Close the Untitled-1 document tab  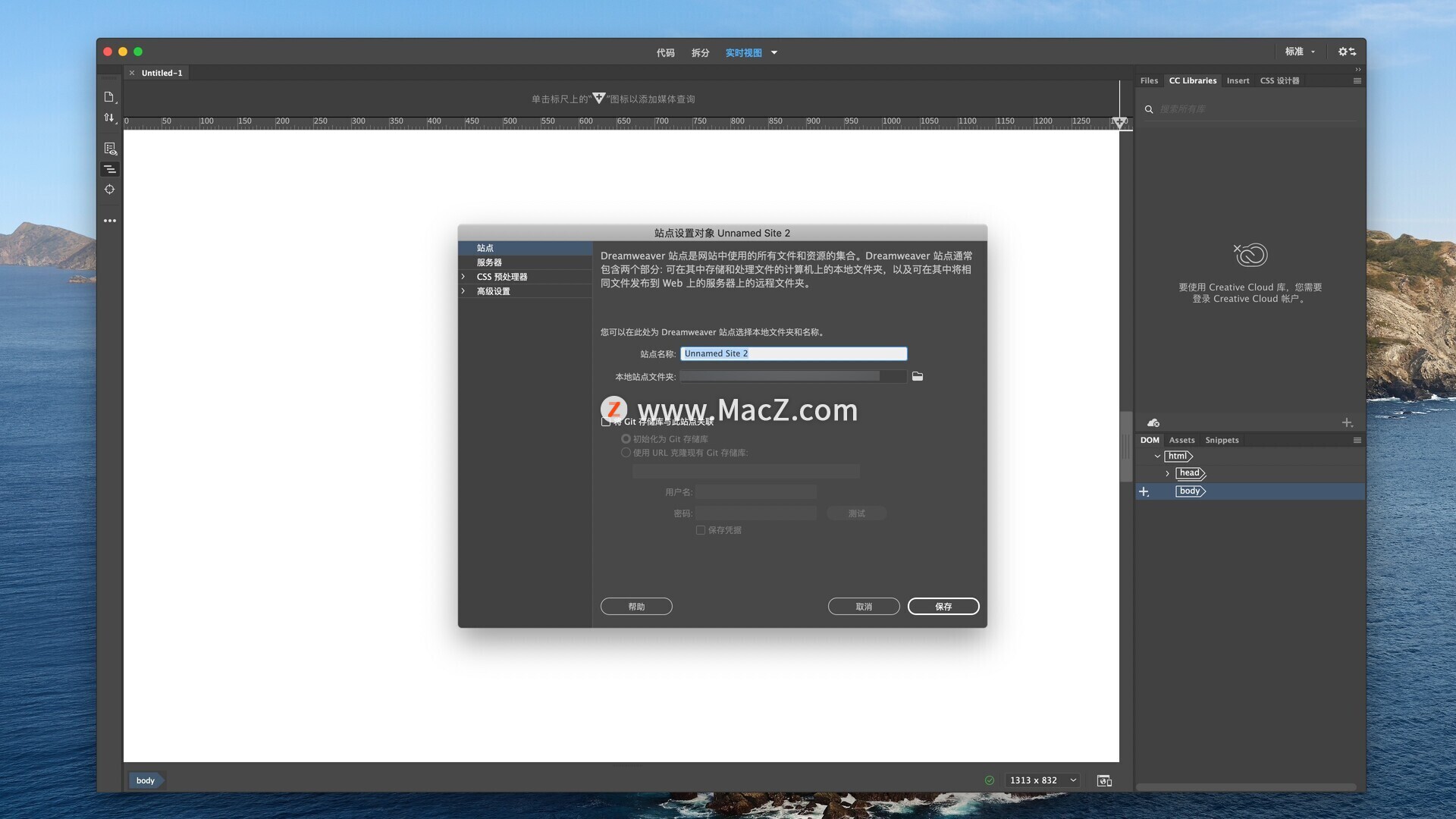132,73
